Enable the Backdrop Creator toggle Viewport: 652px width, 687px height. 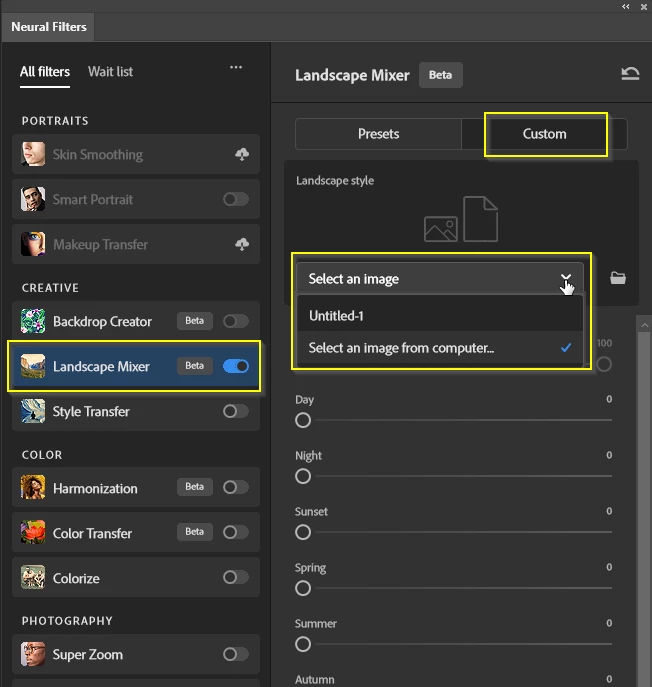236,321
